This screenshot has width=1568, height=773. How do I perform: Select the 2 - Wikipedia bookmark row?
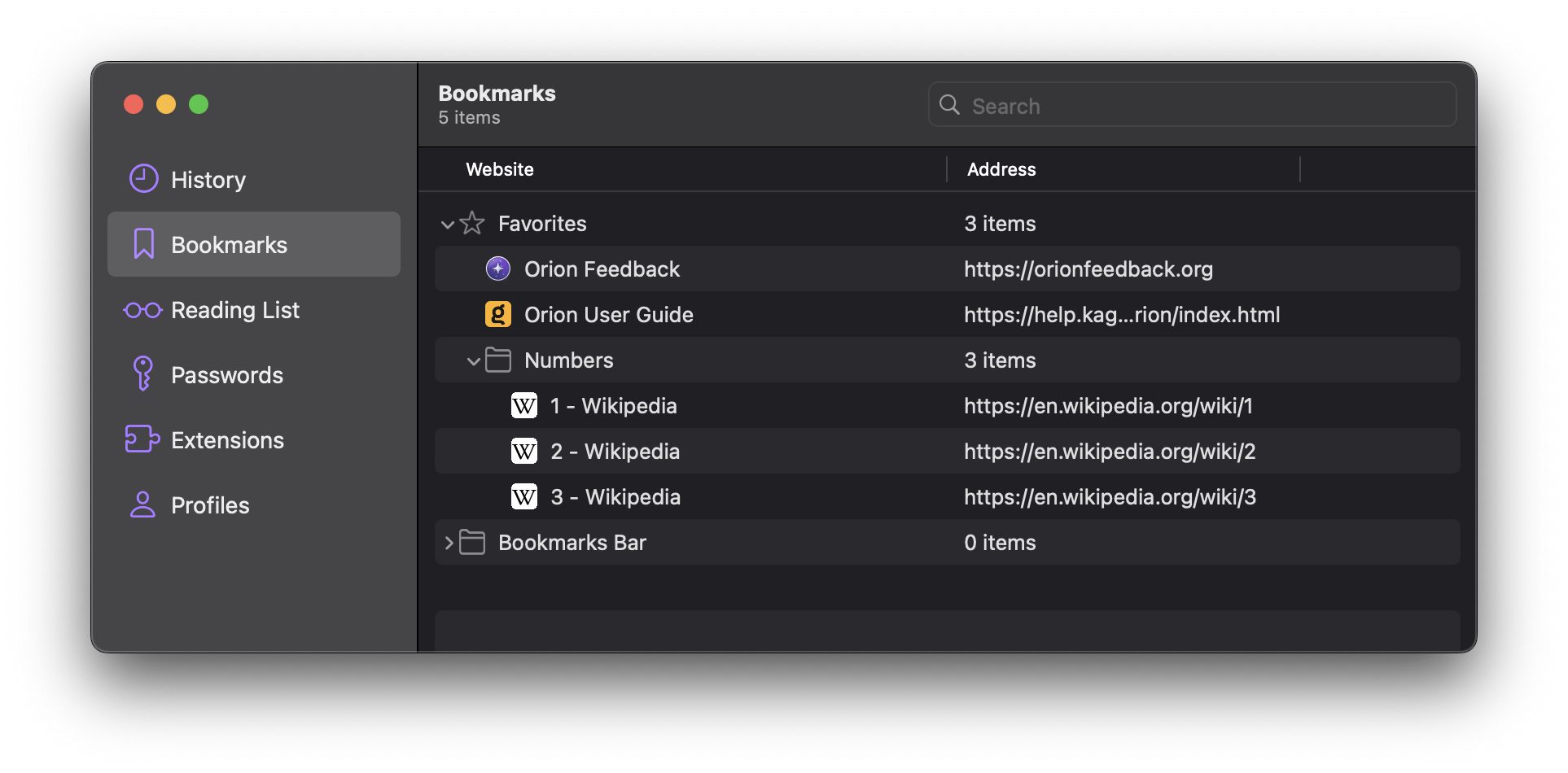pyautogui.click(x=615, y=452)
